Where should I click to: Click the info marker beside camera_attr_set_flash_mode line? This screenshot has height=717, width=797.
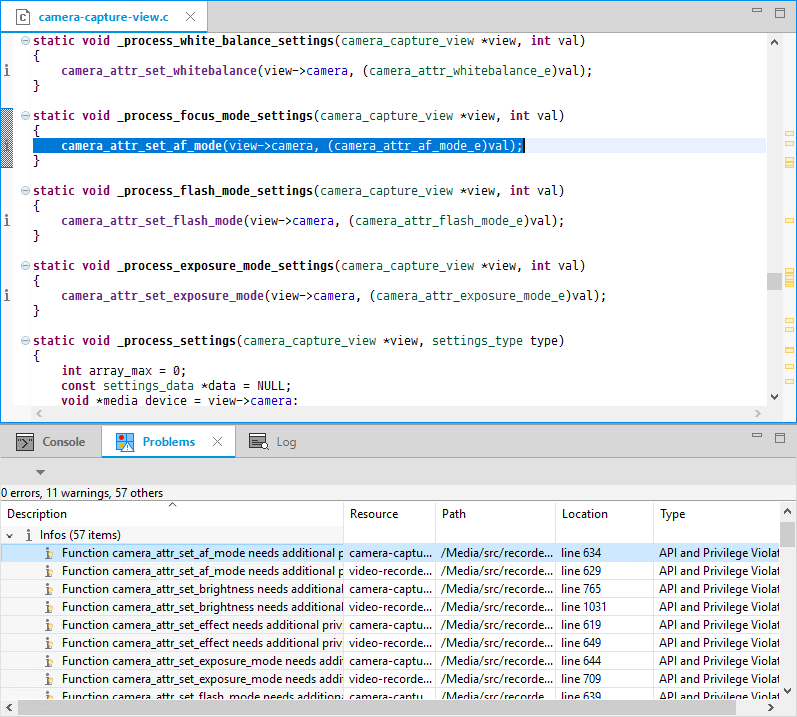click(7, 221)
